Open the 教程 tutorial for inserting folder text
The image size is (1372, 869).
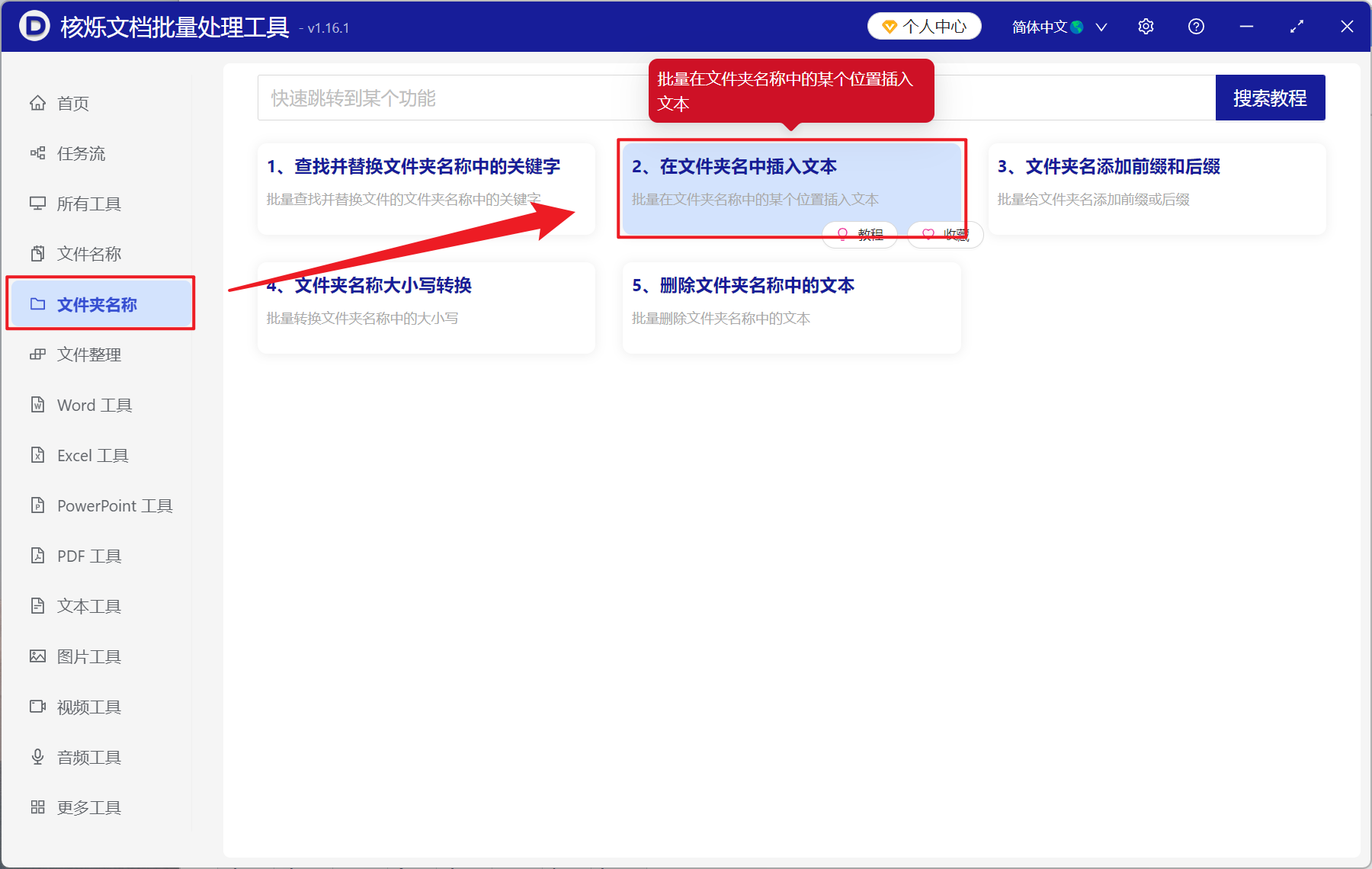click(859, 234)
